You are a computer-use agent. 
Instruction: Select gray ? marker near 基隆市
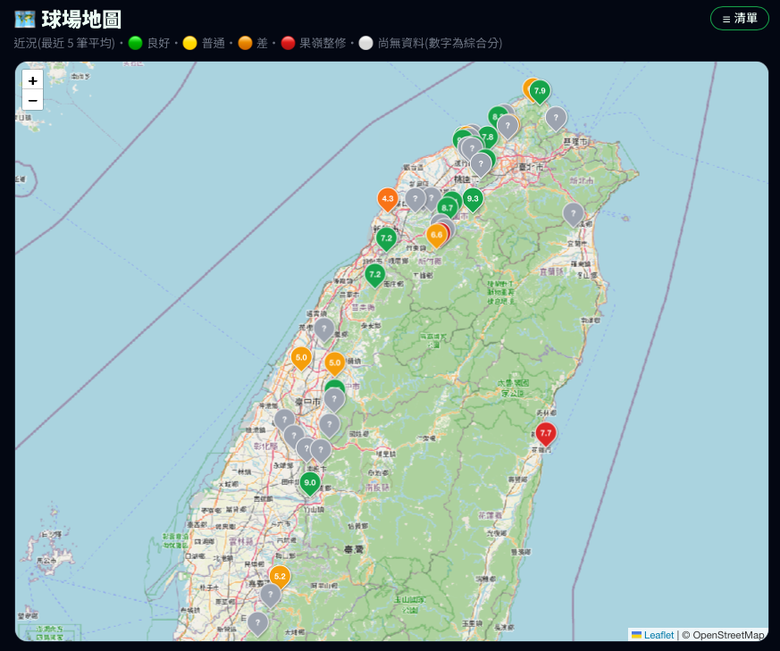pos(556,119)
